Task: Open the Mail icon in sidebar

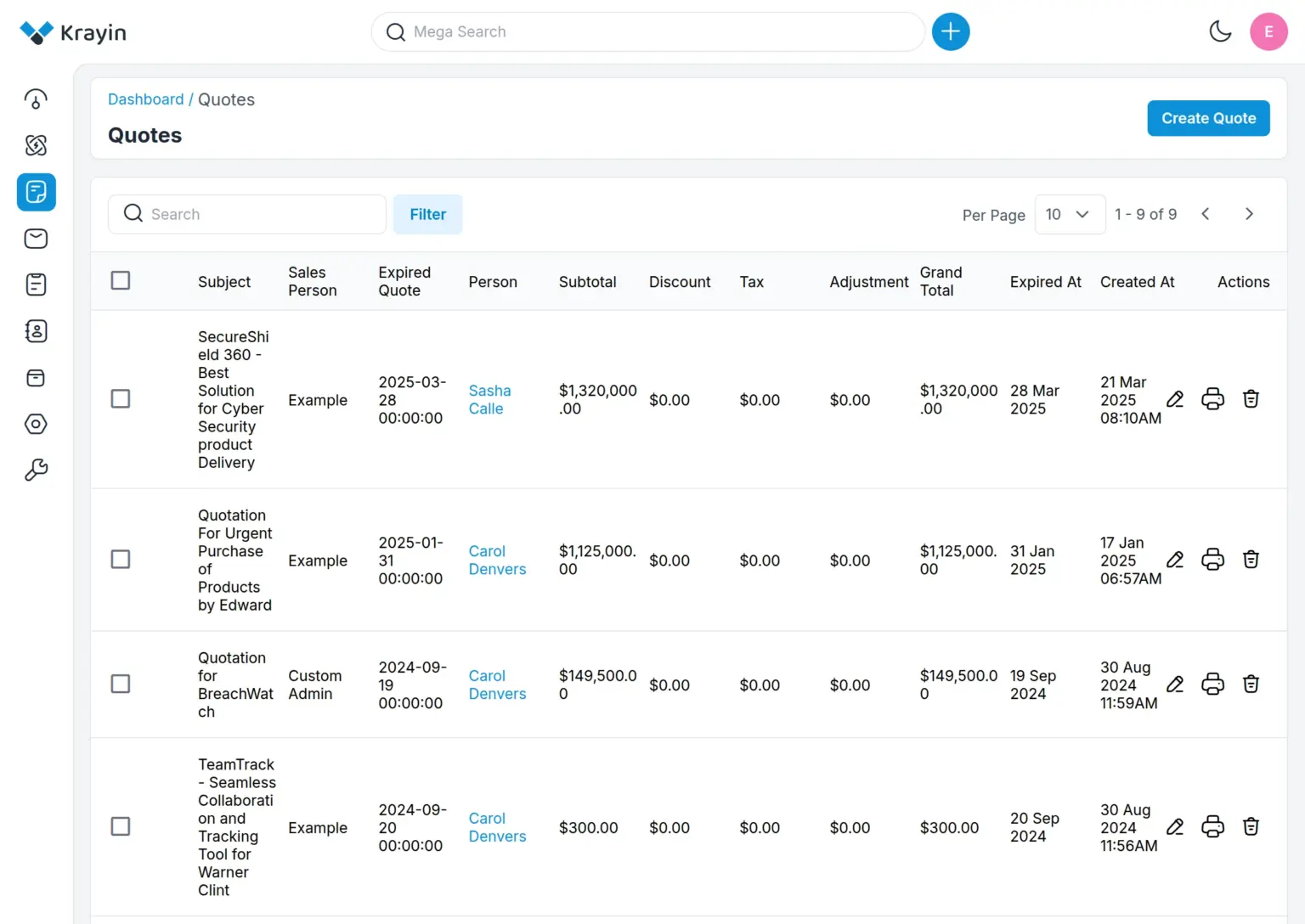Action: coord(36,239)
